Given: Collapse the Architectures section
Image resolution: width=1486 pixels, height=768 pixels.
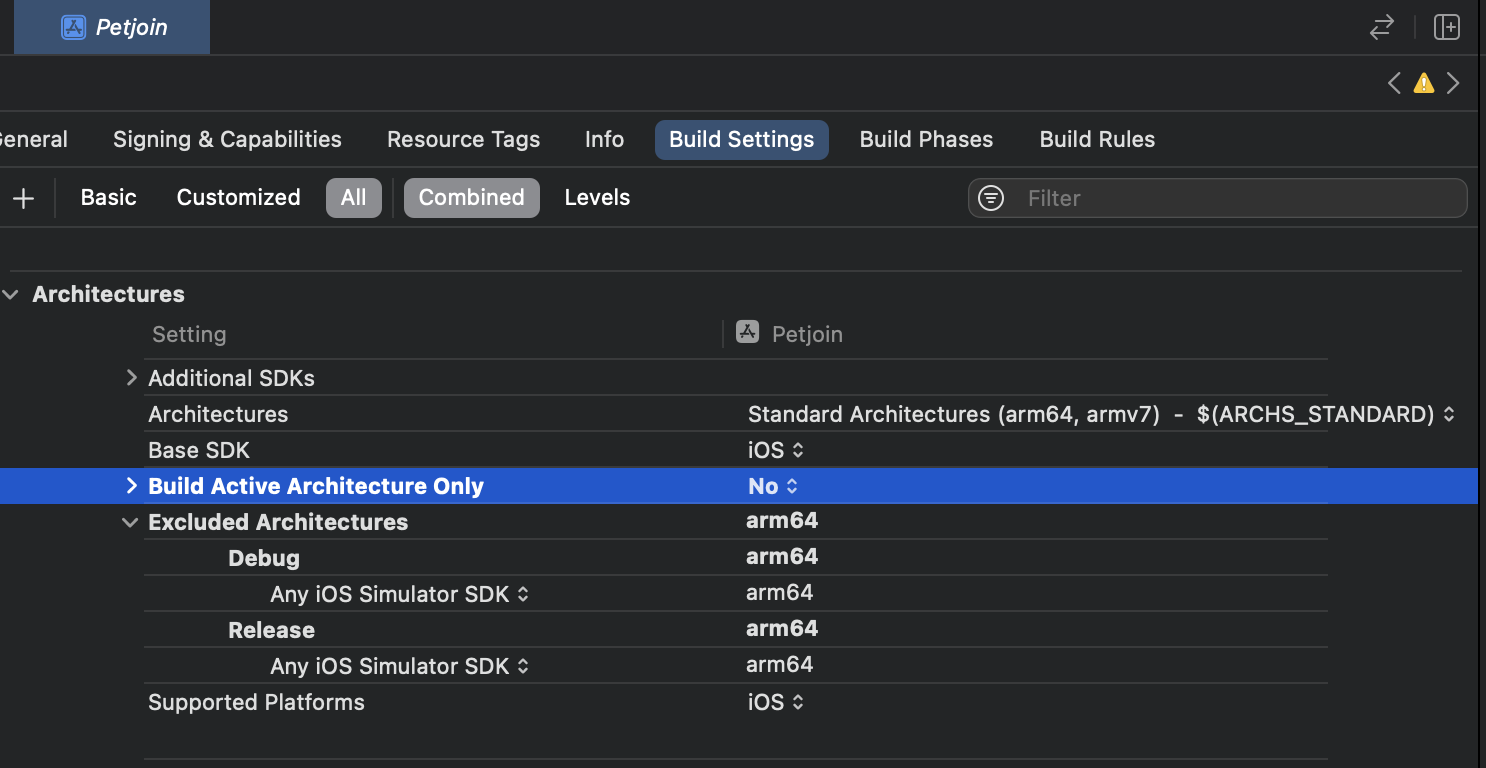Looking at the screenshot, I should (x=11, y=294).
